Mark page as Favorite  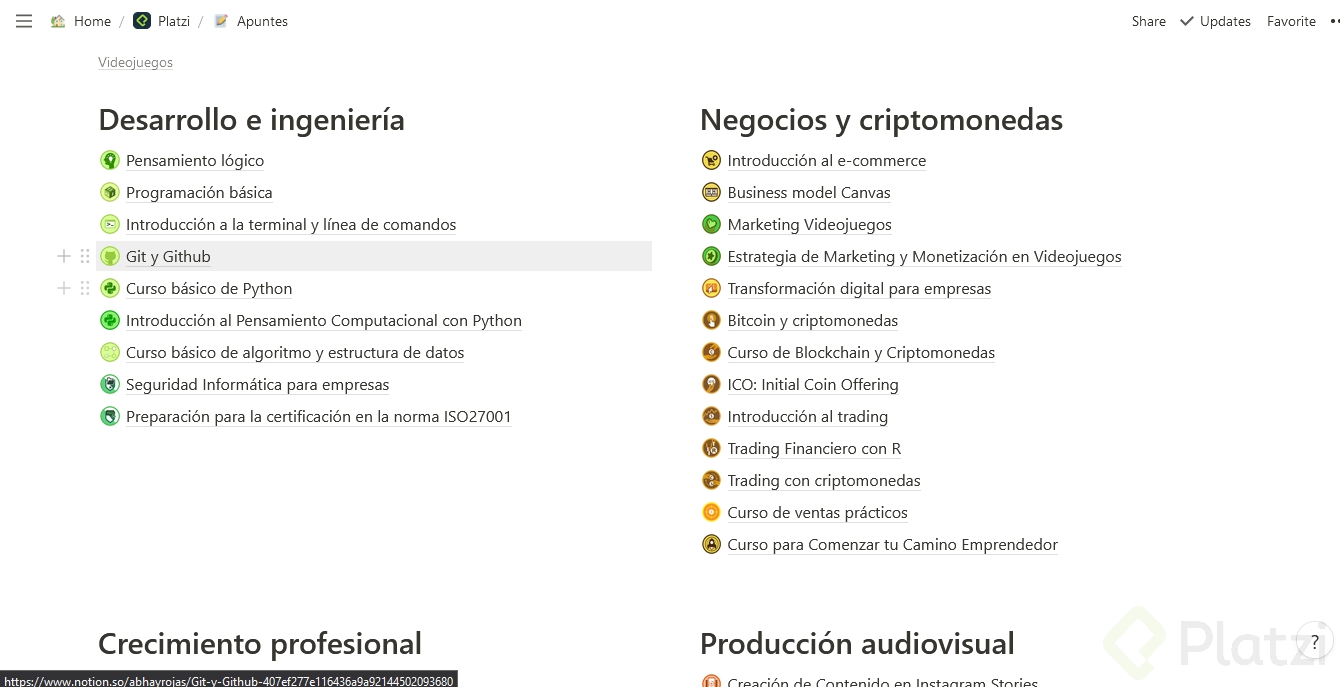(x=1291, y=21)
